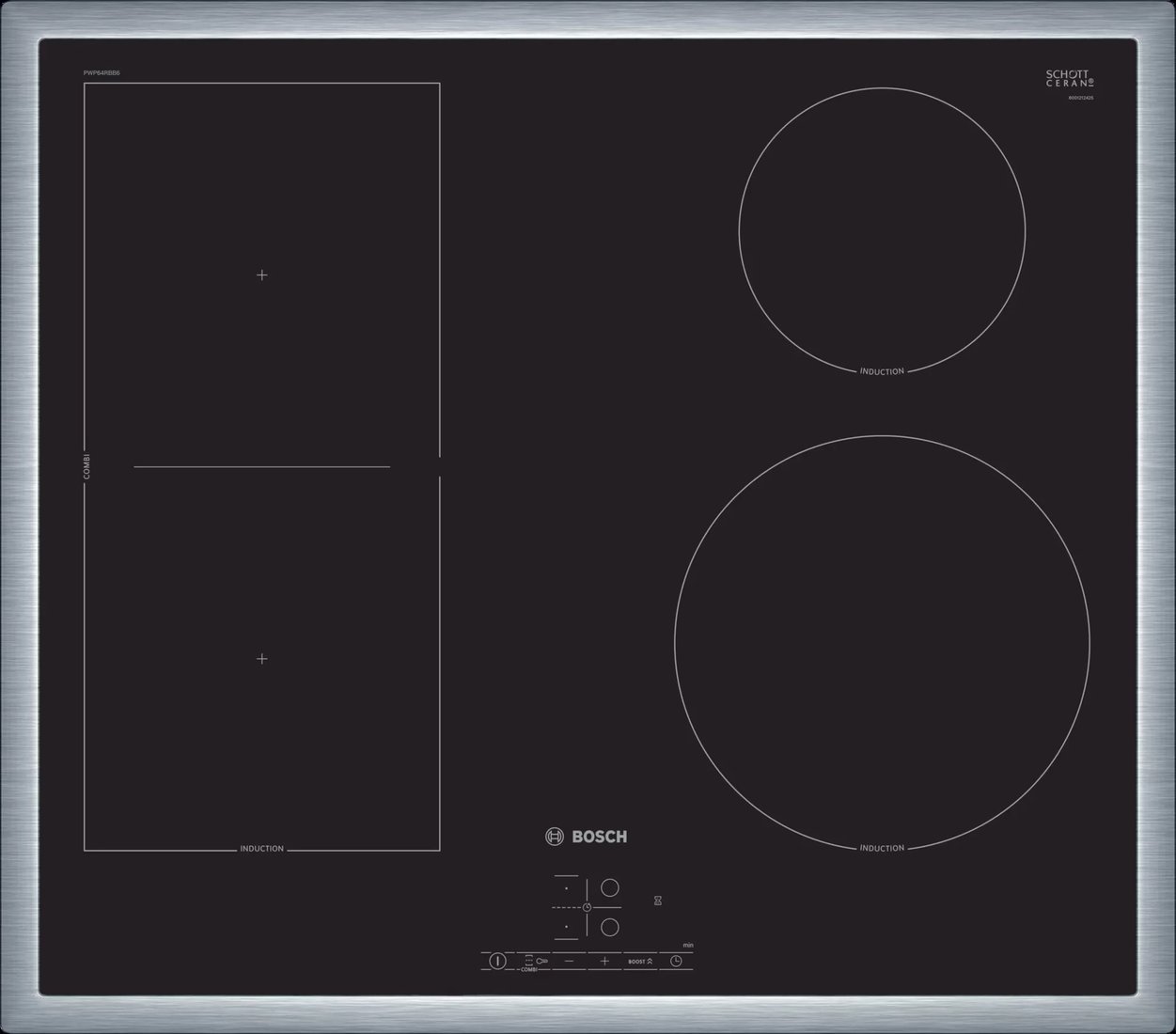This screenshot has width=1176, height=1034.
Task: Toggle the COMBI flex-zone linking function
Action: click(528, 961)
